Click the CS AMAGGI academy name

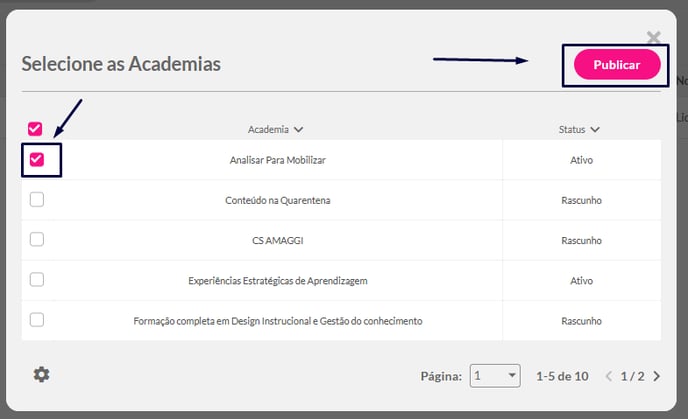278,240
